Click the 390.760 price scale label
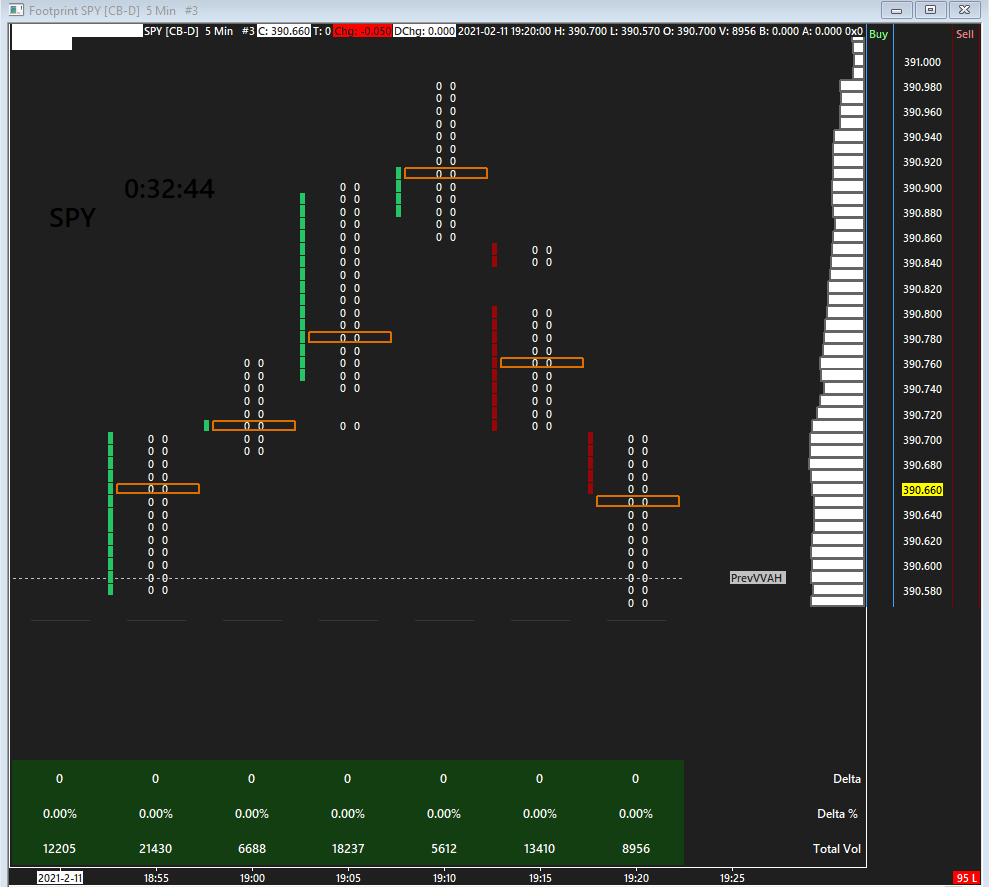Screen dimensions: 990x887 tap(922, 364)
